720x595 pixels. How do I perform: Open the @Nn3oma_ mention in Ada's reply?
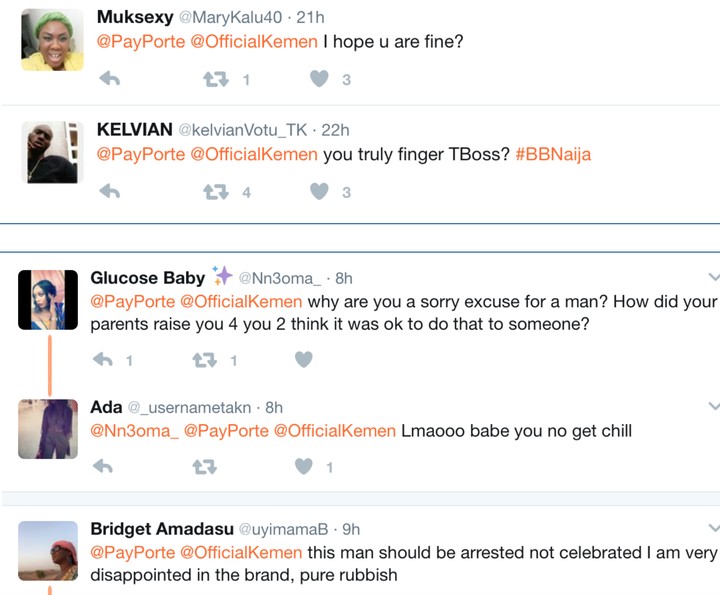133,431
